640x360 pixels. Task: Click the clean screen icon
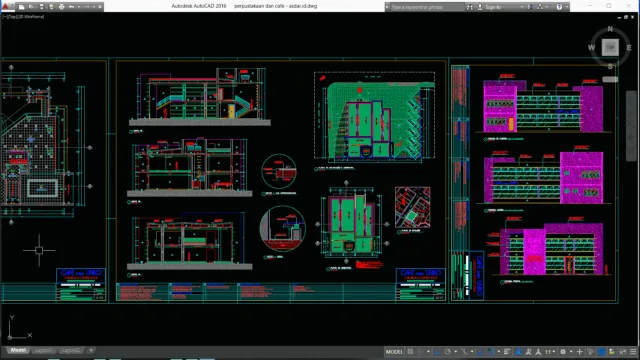622,352
